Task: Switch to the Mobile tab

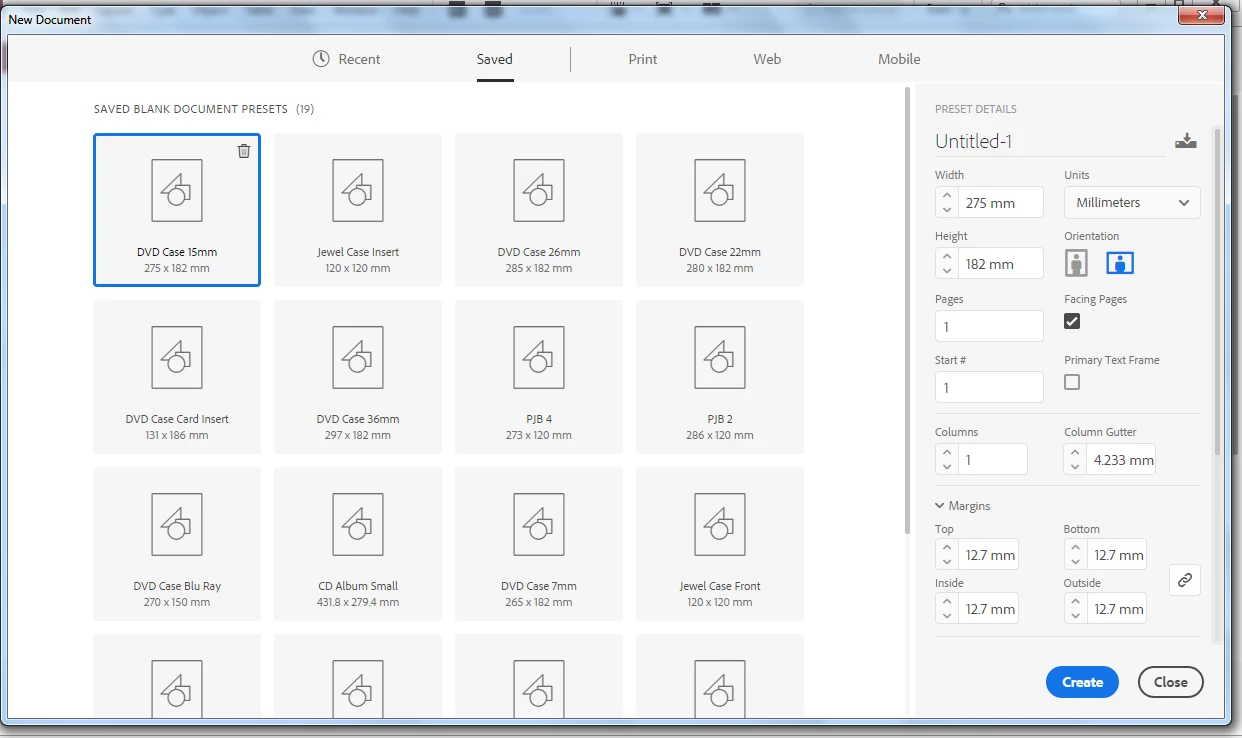Action: point(899,59)
